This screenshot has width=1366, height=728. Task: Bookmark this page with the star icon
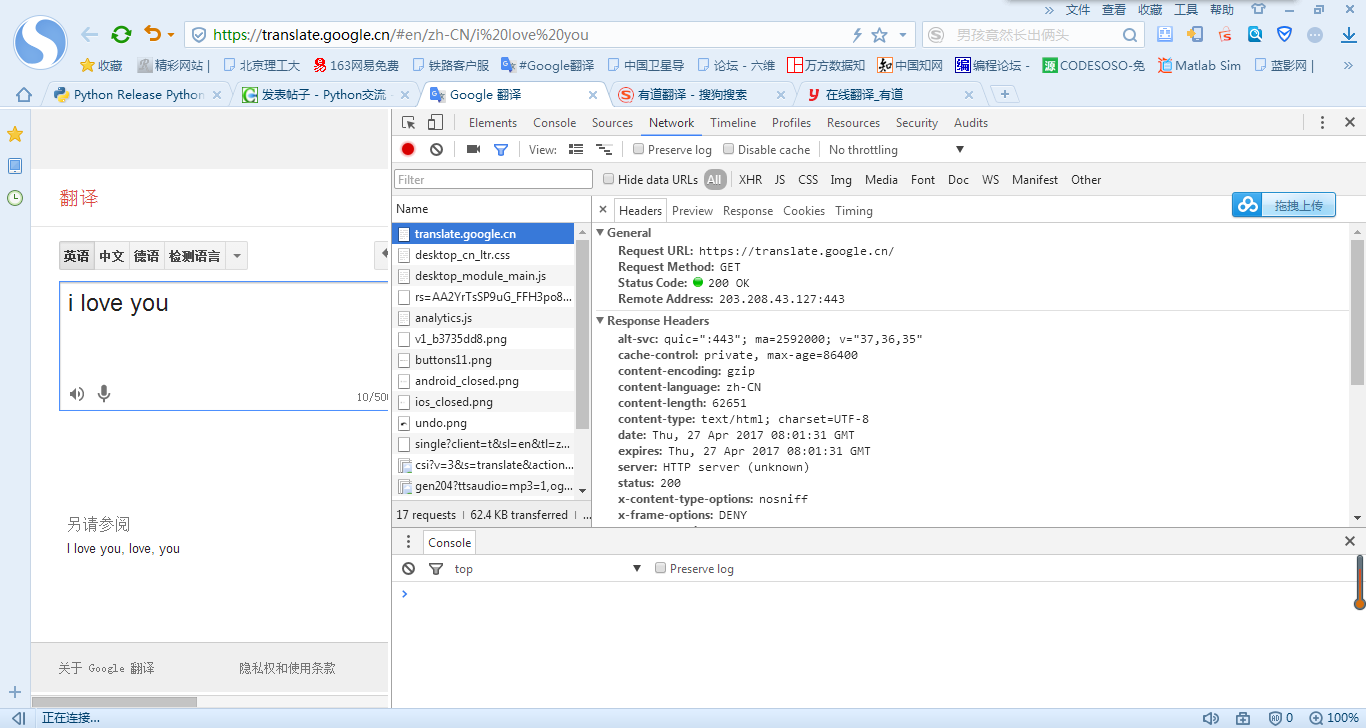point(880,35)
